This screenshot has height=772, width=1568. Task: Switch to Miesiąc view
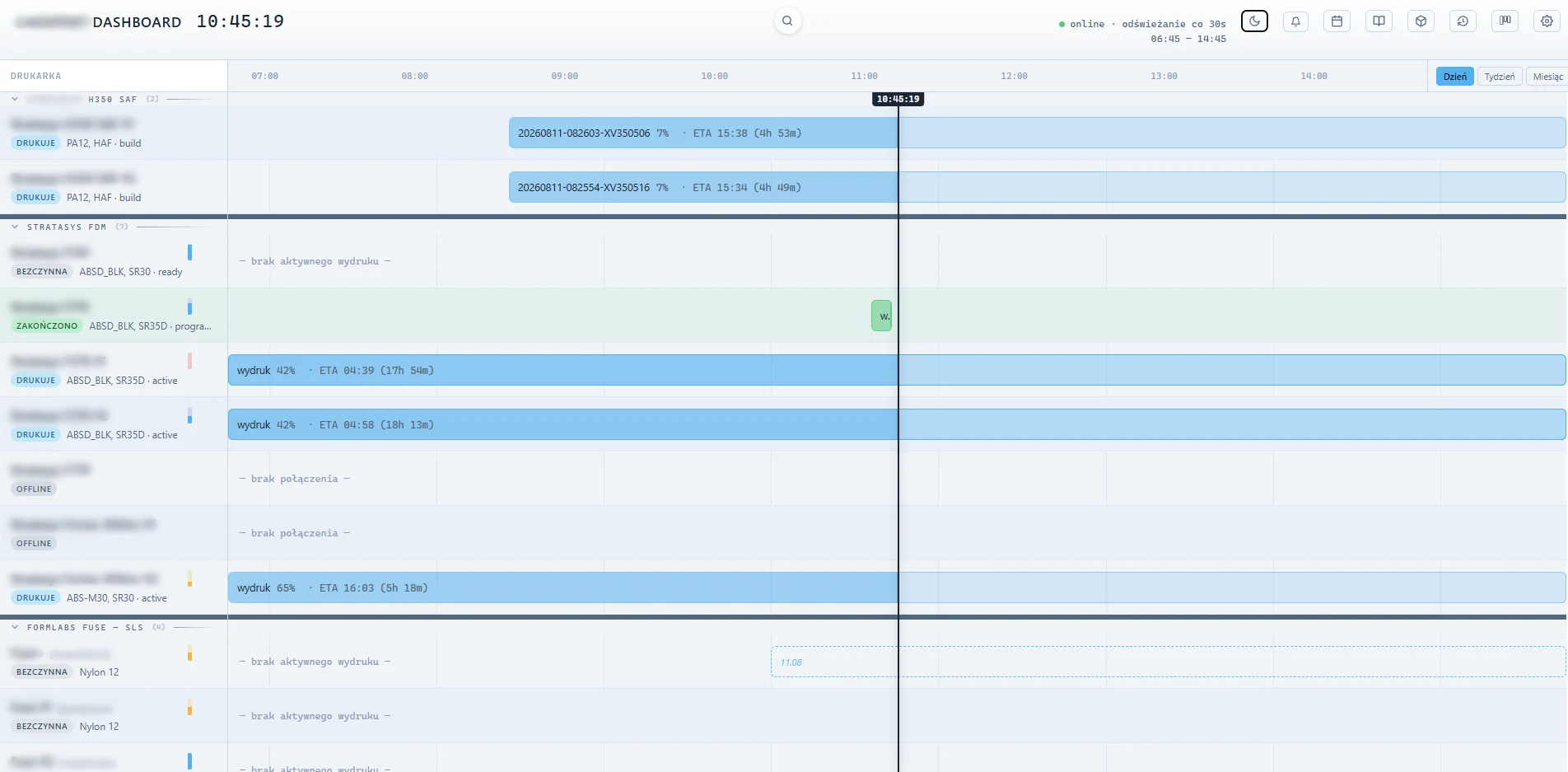(x=1547, y=77)
